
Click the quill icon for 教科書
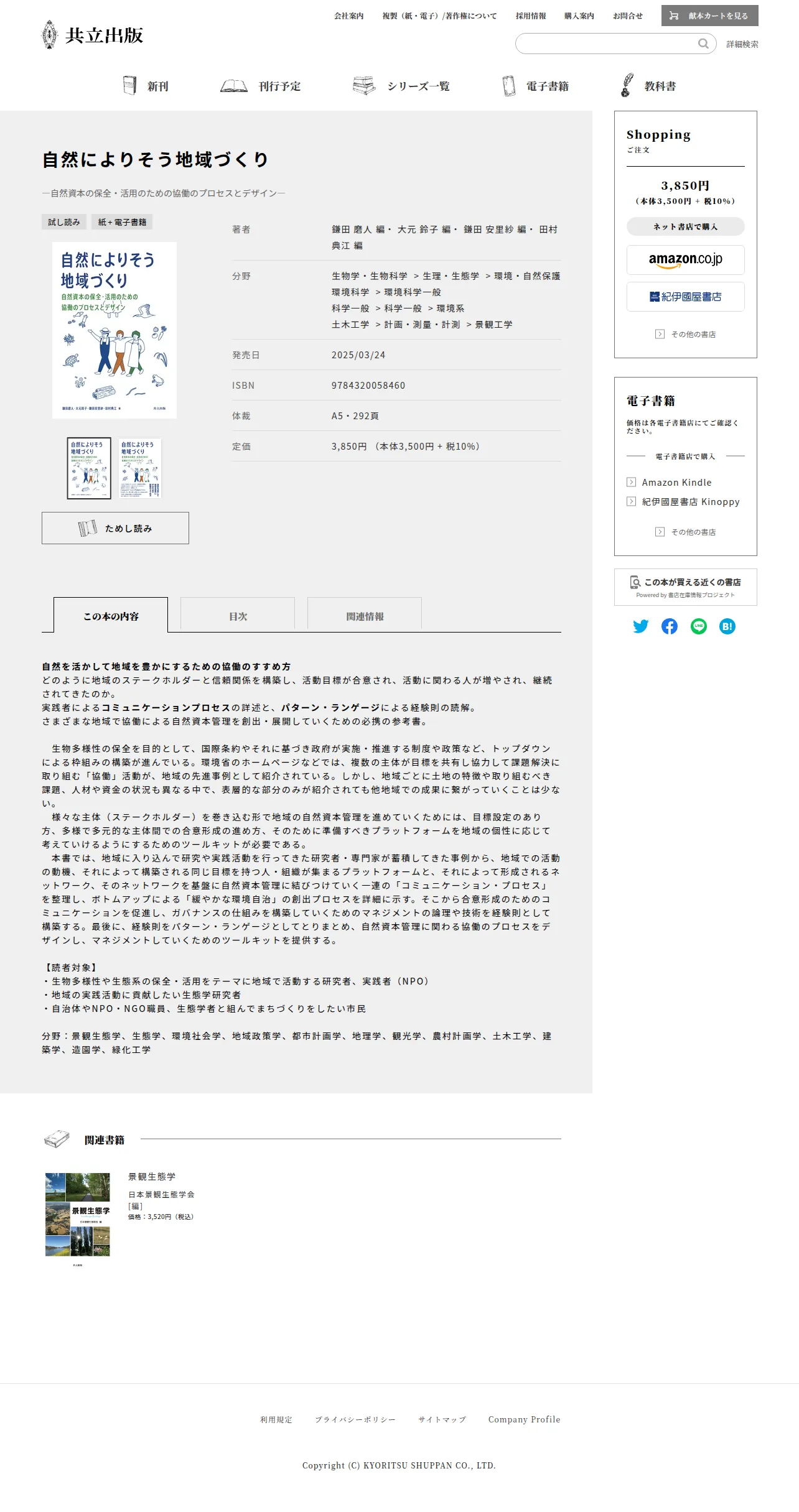[627, 85]
